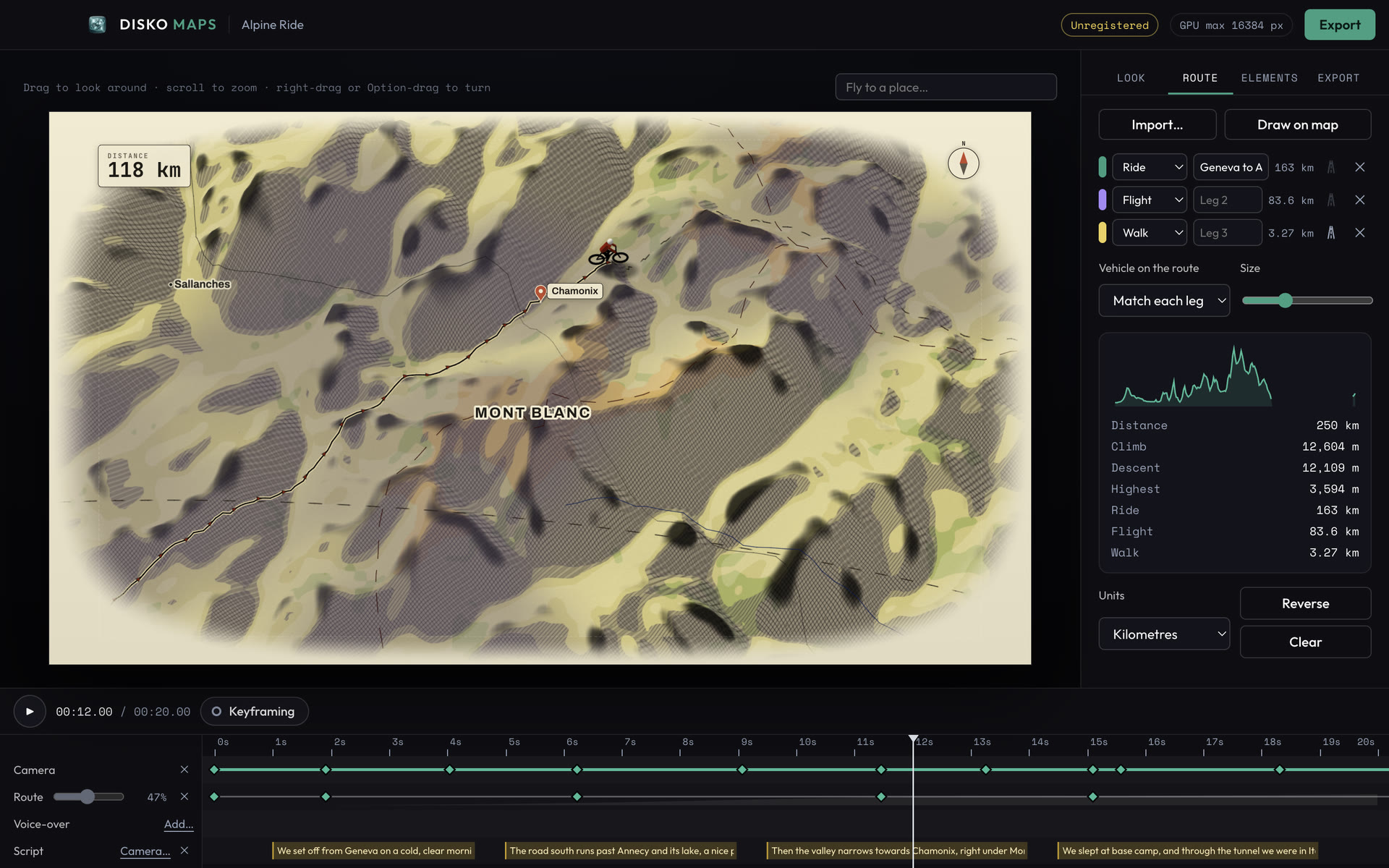Click the compass on the map
Image resolution: width=1389 pixels, height=868 pixels.
pyautogui.click(x=963, y=163)
